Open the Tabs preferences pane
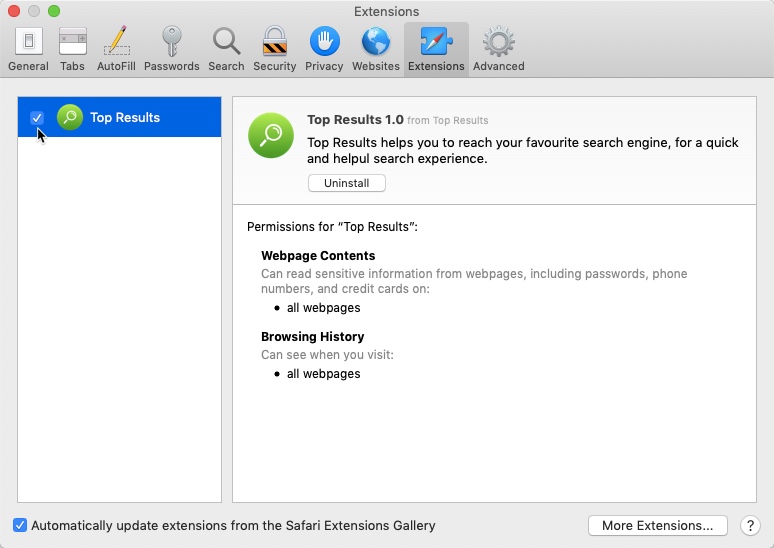Screen dimensions: 774x548 [x=72, y=49]
